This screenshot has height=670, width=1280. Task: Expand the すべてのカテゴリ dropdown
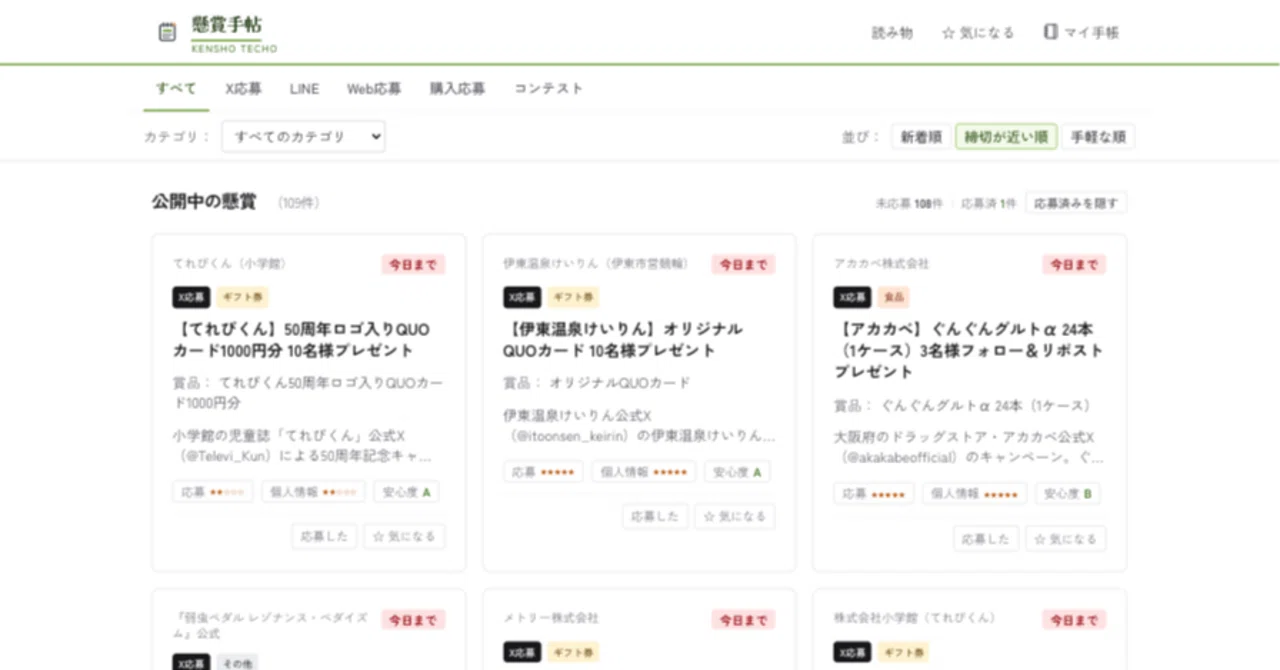tap(303, 137)
